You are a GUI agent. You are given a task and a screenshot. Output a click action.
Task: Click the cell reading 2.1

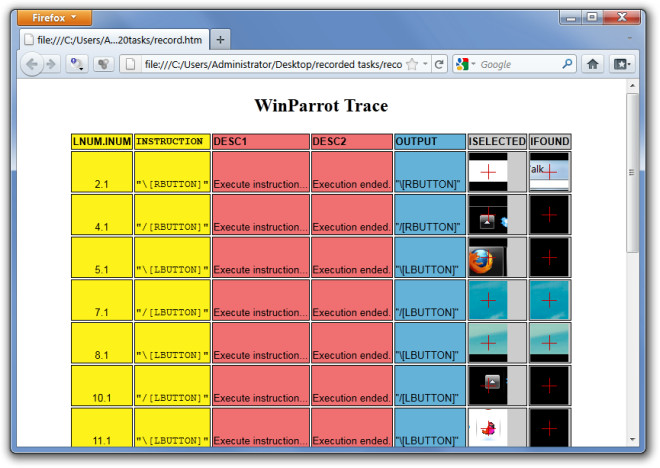click(x=102, y=172)
